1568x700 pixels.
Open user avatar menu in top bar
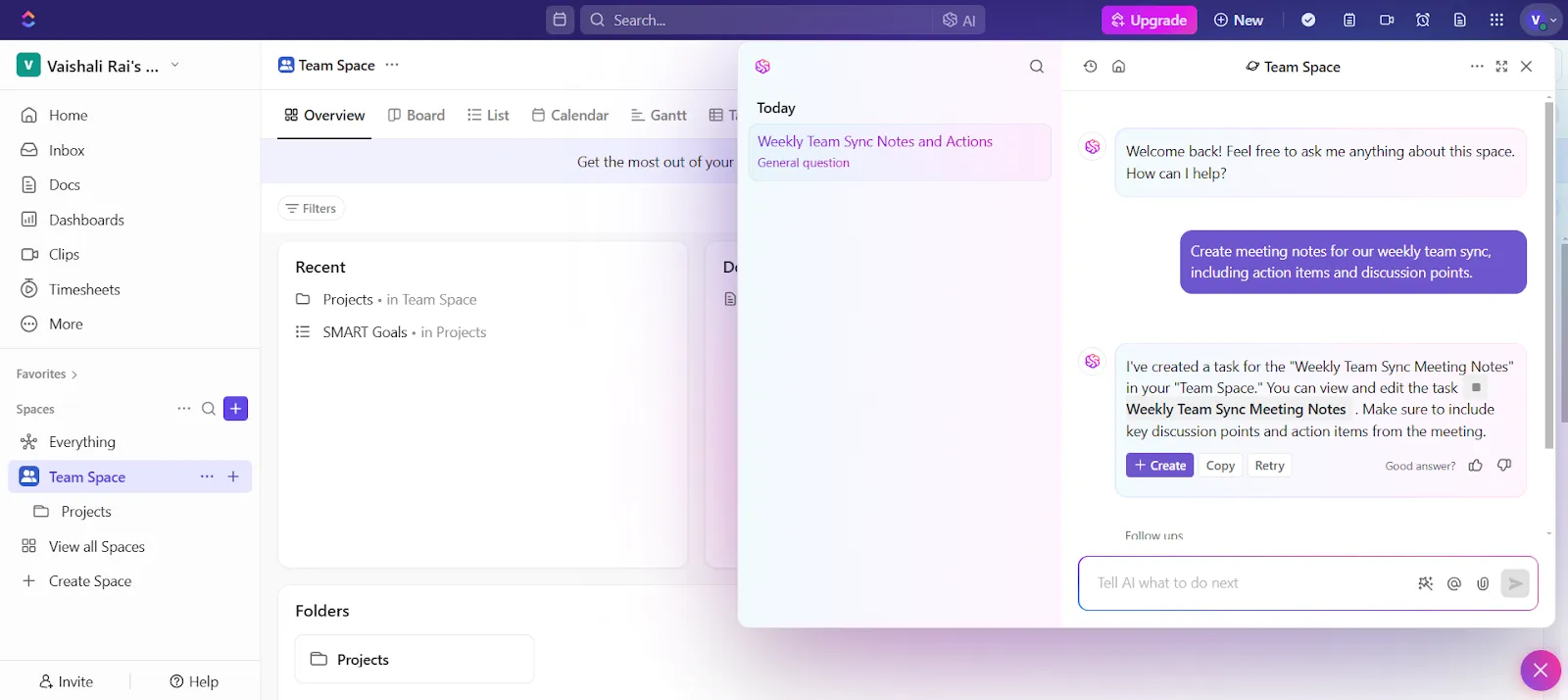pyautogui.click(x=1540, y=20)
